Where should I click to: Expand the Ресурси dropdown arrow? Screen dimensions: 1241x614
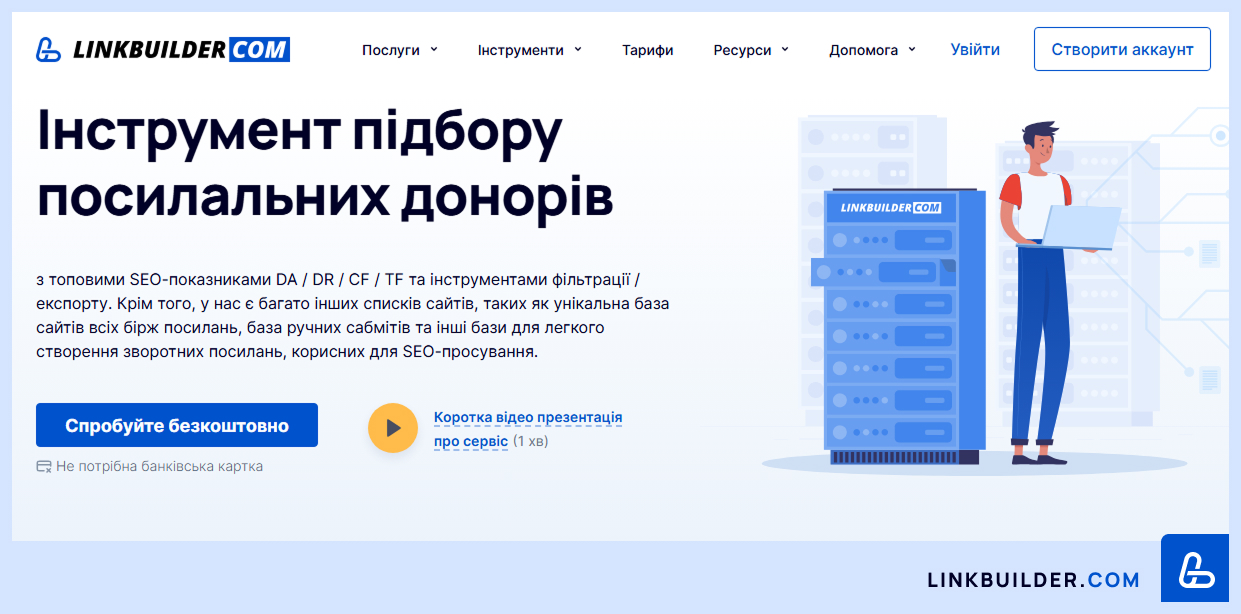[785, 49]
